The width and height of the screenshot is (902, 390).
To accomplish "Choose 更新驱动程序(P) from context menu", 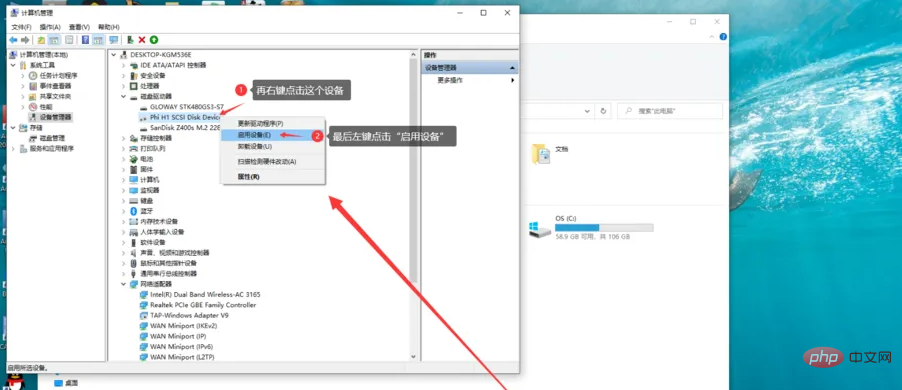I will coord(273,124).
